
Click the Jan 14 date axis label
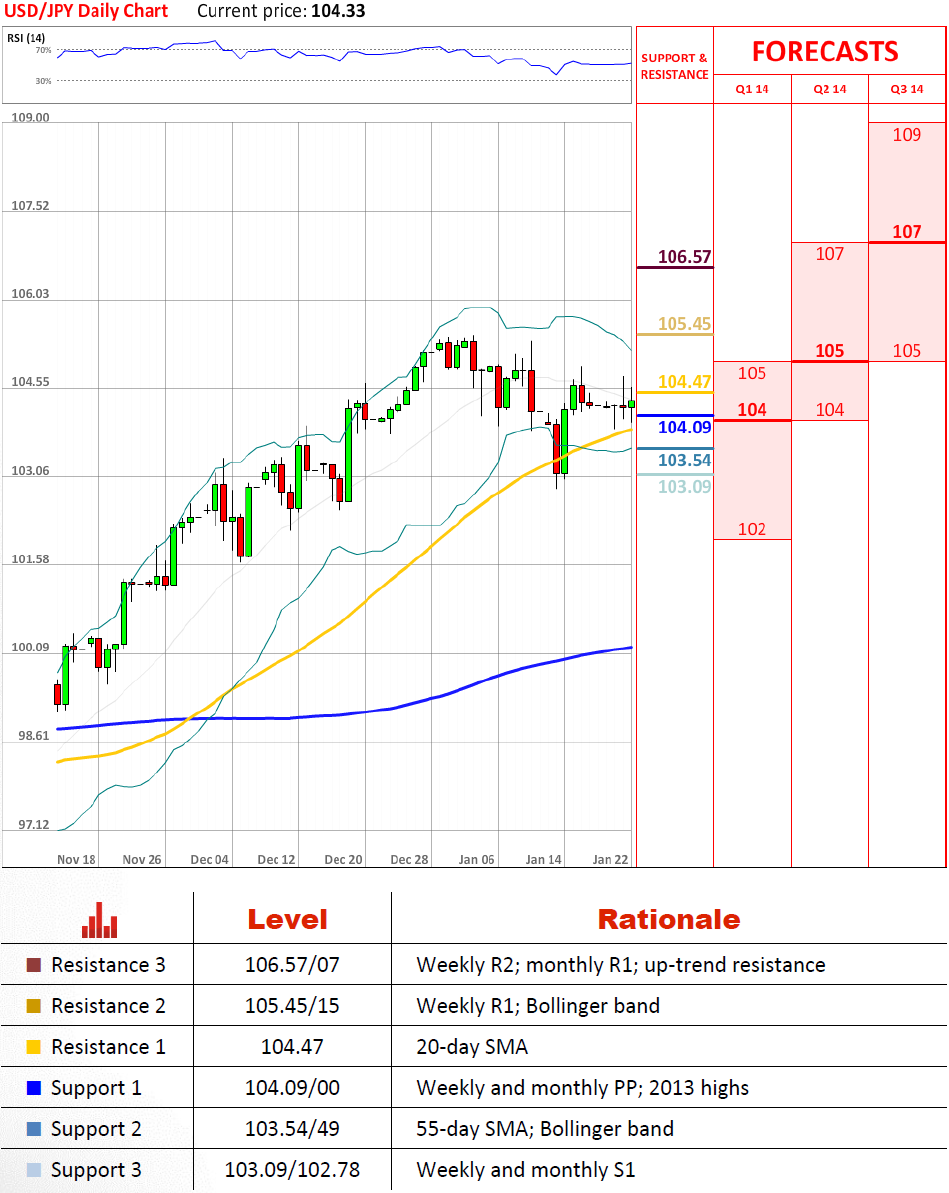pyautogui.click(x=543, y=859)
